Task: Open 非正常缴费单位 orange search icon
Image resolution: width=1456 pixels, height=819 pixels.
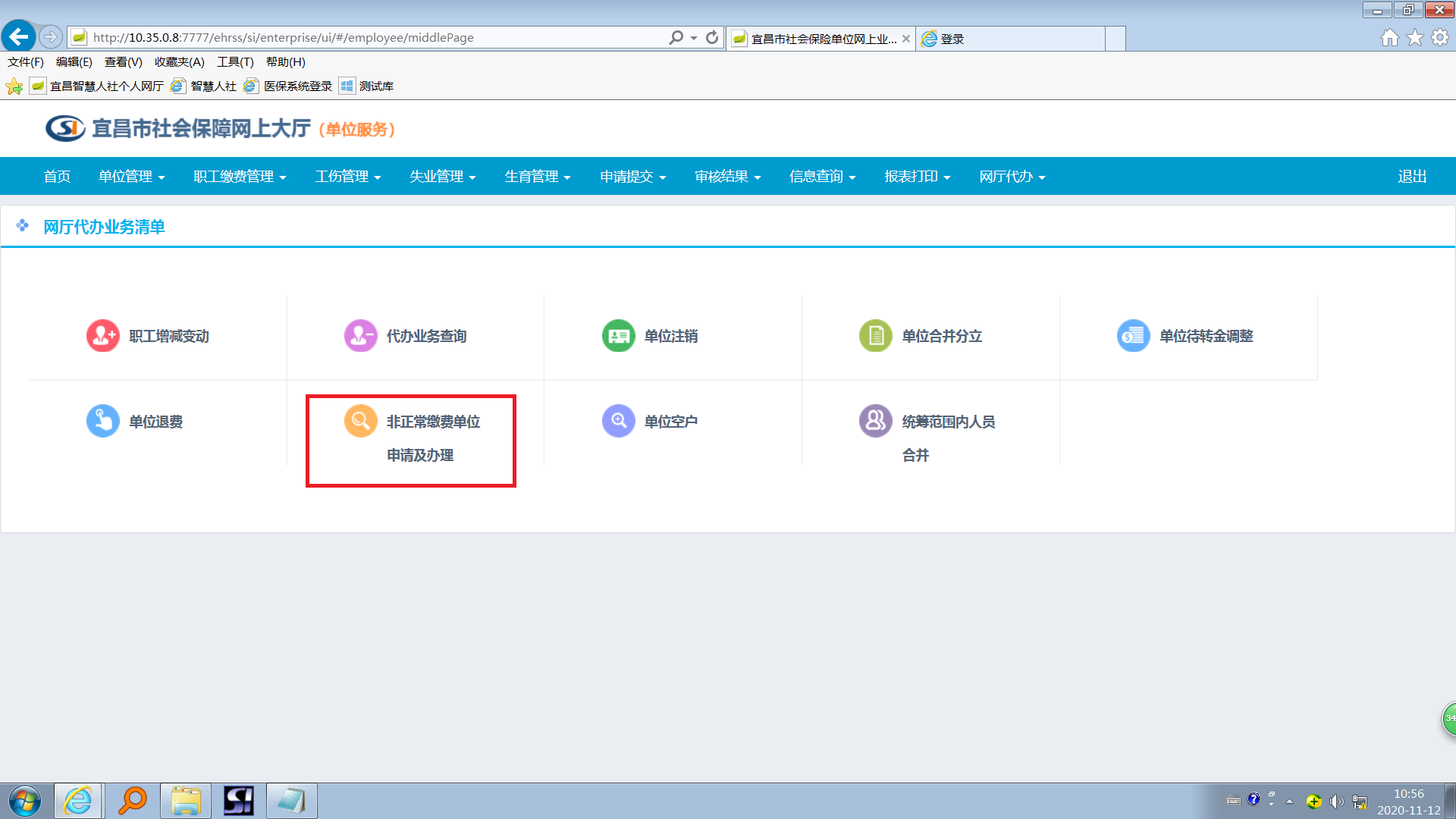Action: (360, 421)
